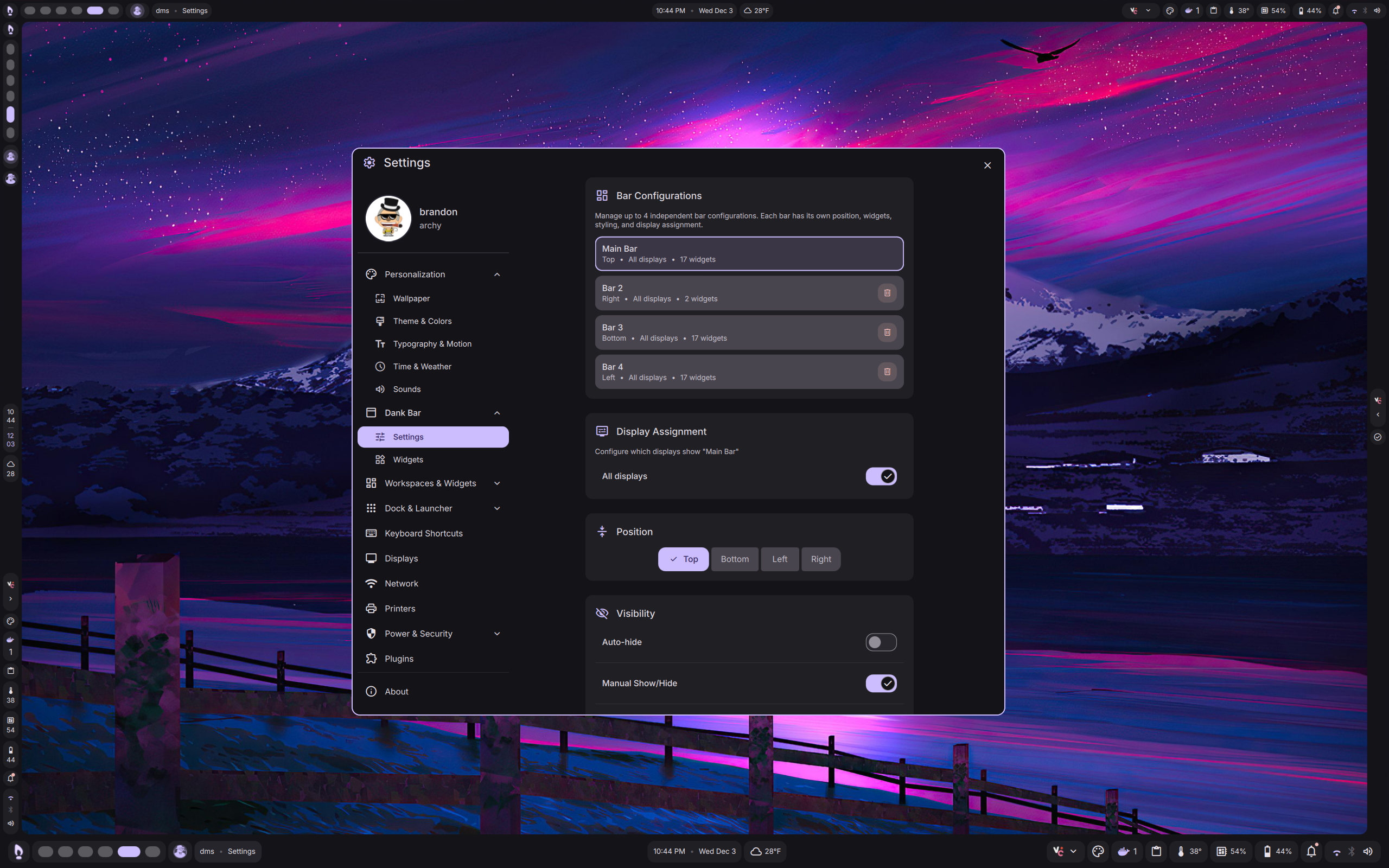Expand the Power & Security section

[x=496, y=634]
